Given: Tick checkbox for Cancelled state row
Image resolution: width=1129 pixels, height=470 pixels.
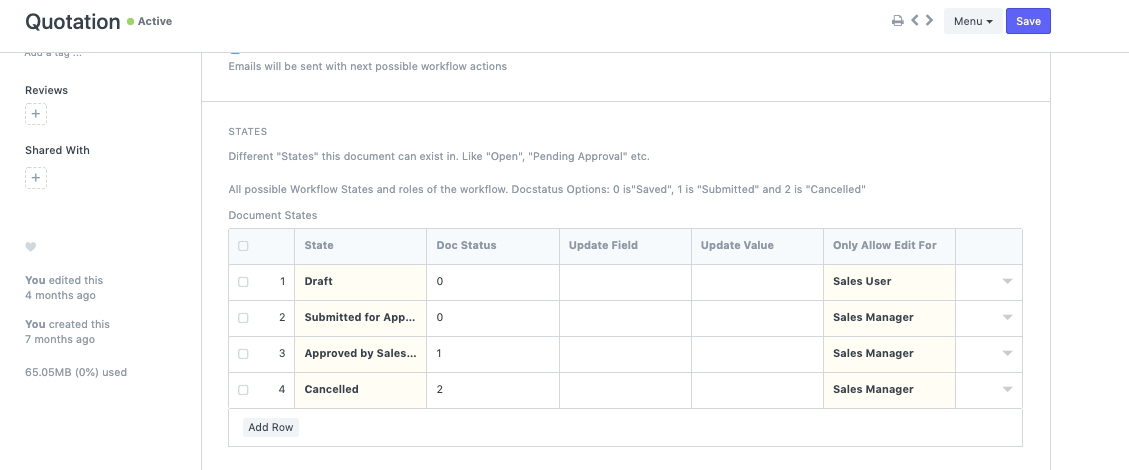Looking at the screenshot, I should coord(243,390).
